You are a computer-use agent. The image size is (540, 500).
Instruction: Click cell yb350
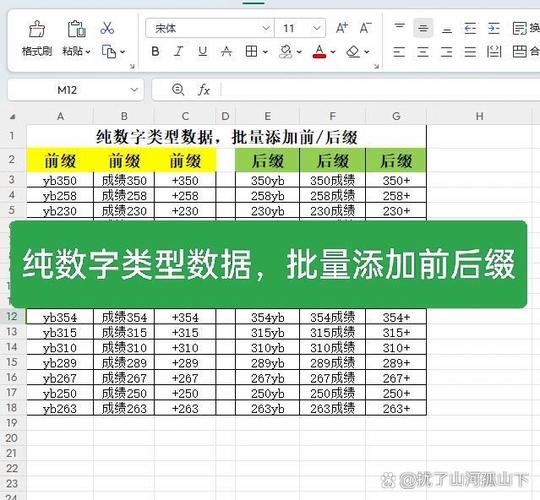coord(60,180)
